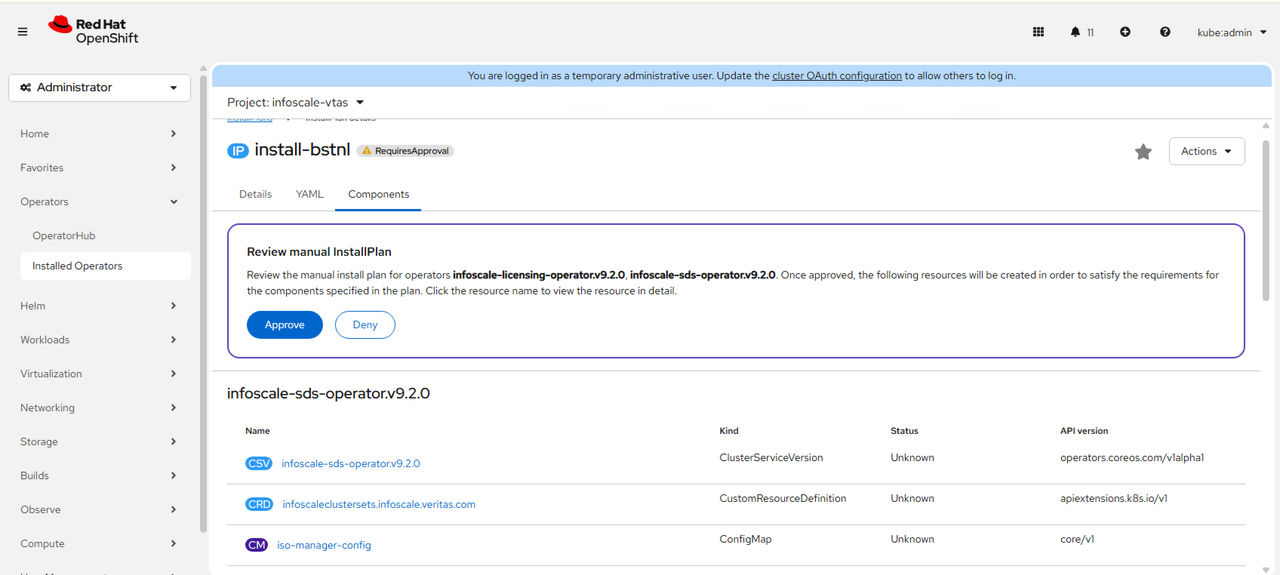Click the RequiresApproval status label
Viewport: 1280px width, 575px height.
(x=405, y=151)
